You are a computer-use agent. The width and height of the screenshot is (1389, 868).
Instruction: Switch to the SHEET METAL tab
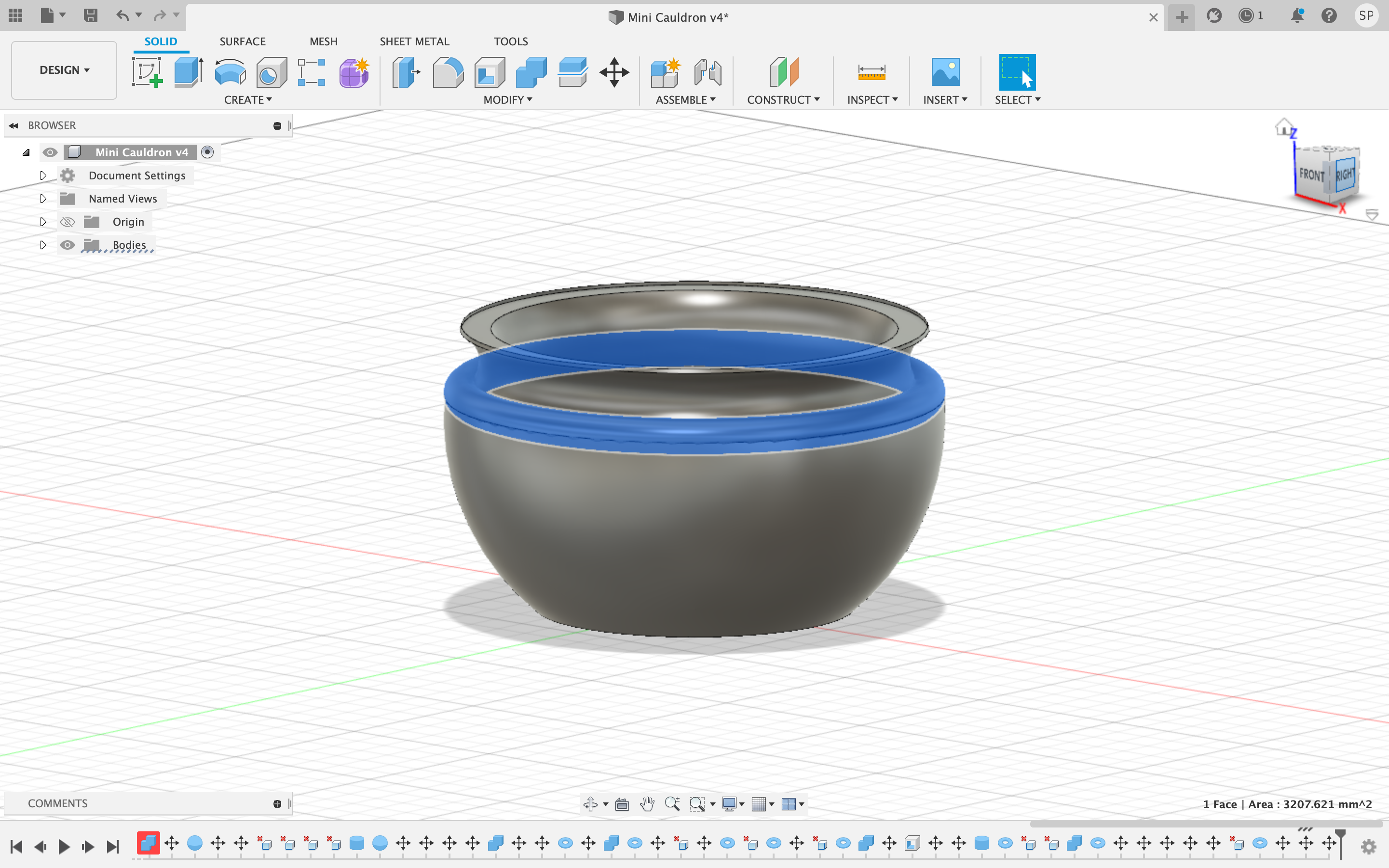414,41
